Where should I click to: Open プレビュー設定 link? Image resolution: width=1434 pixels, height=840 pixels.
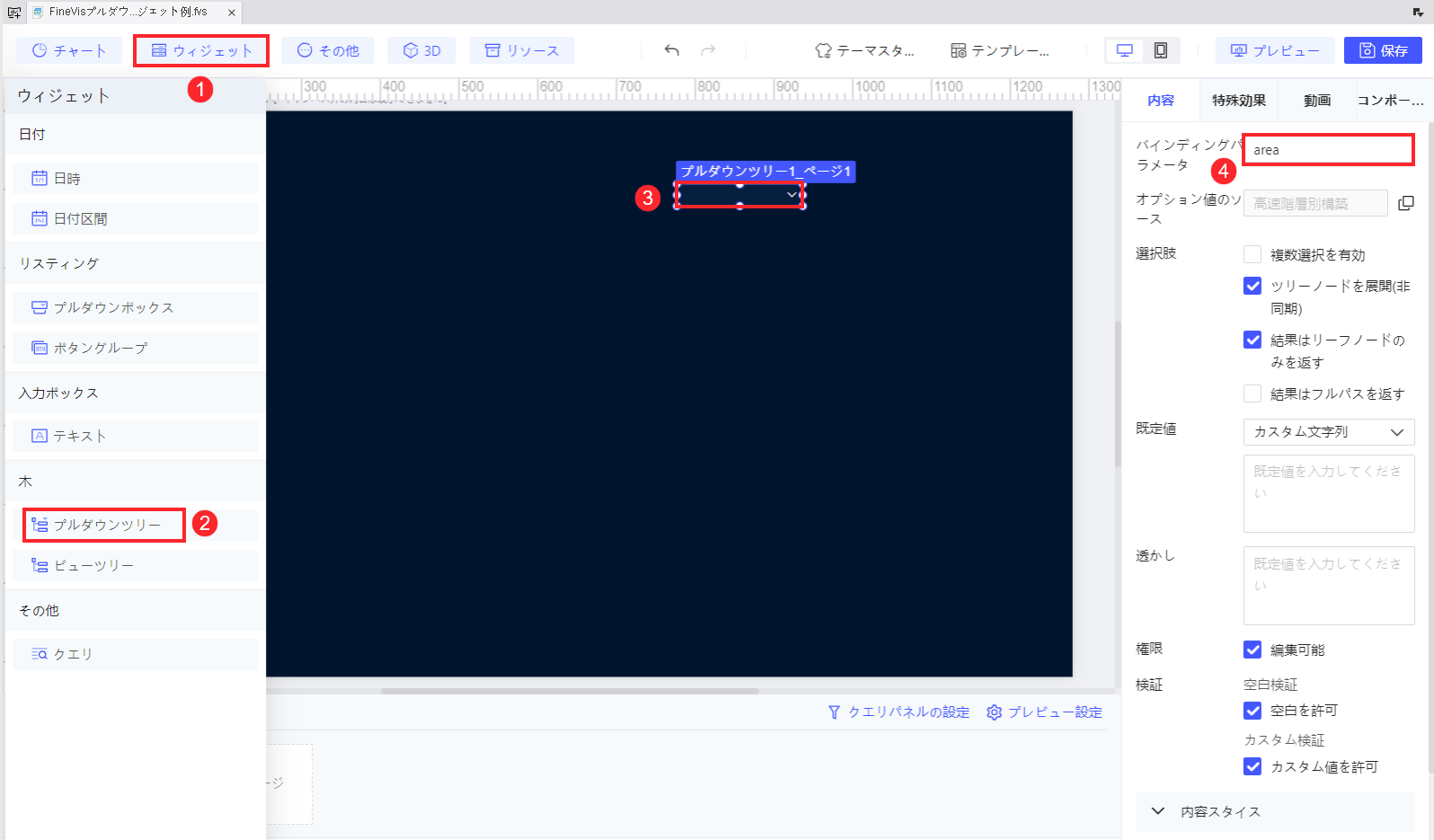tap(1044, 712)
